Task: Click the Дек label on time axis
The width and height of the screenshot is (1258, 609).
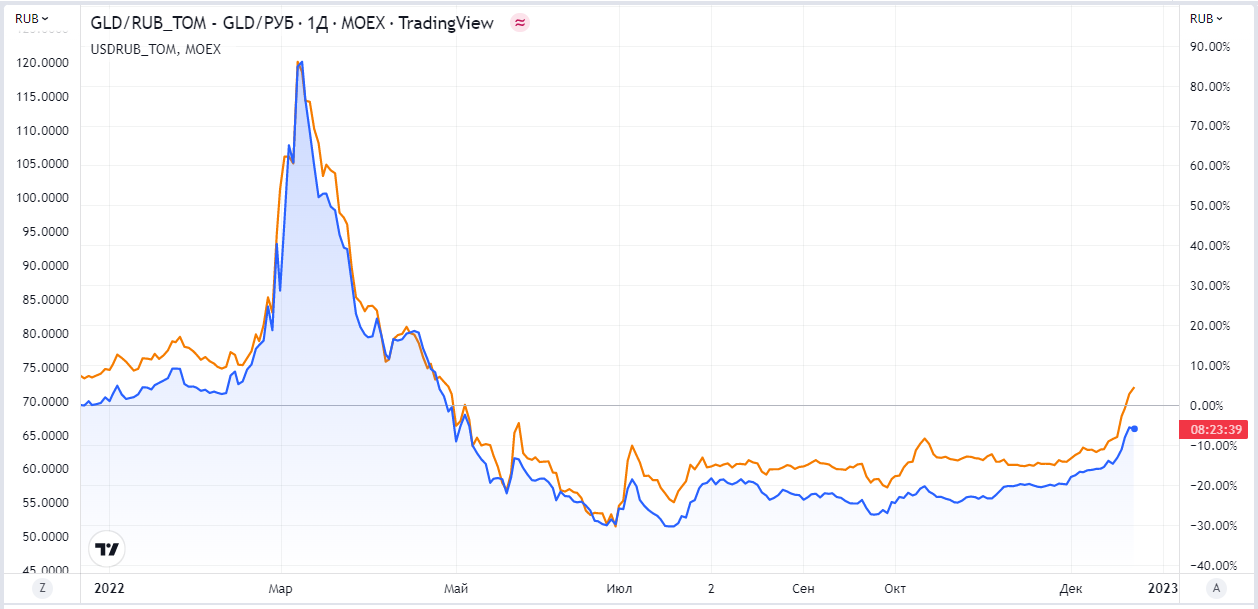Action: pyautogui.click(x=1071, y=588)
